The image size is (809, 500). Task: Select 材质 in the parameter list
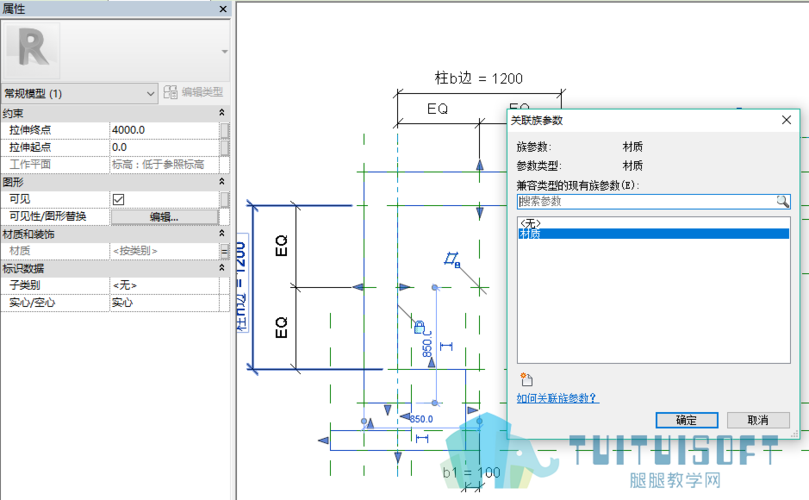point(653,234)
